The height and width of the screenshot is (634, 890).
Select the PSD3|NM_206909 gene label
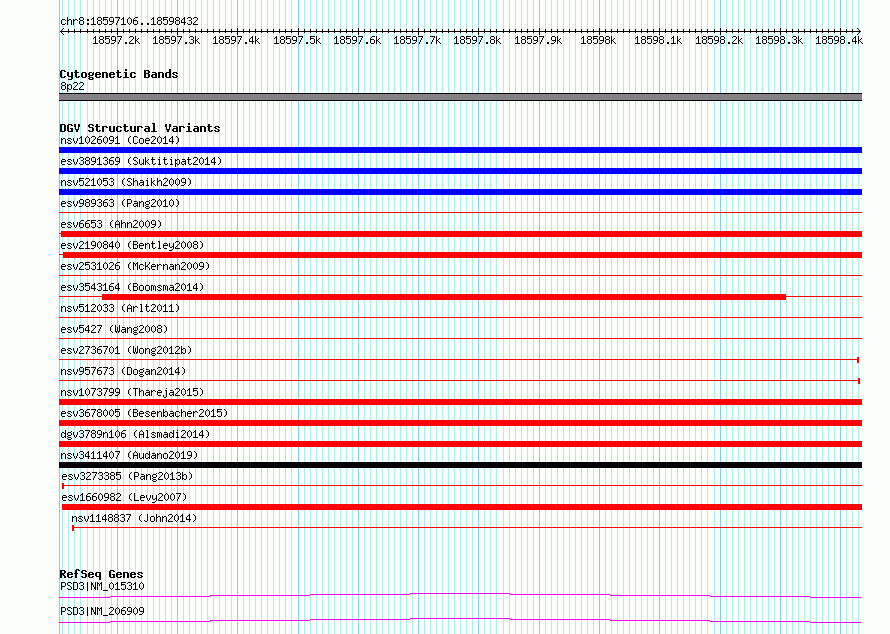coord(102,611)
